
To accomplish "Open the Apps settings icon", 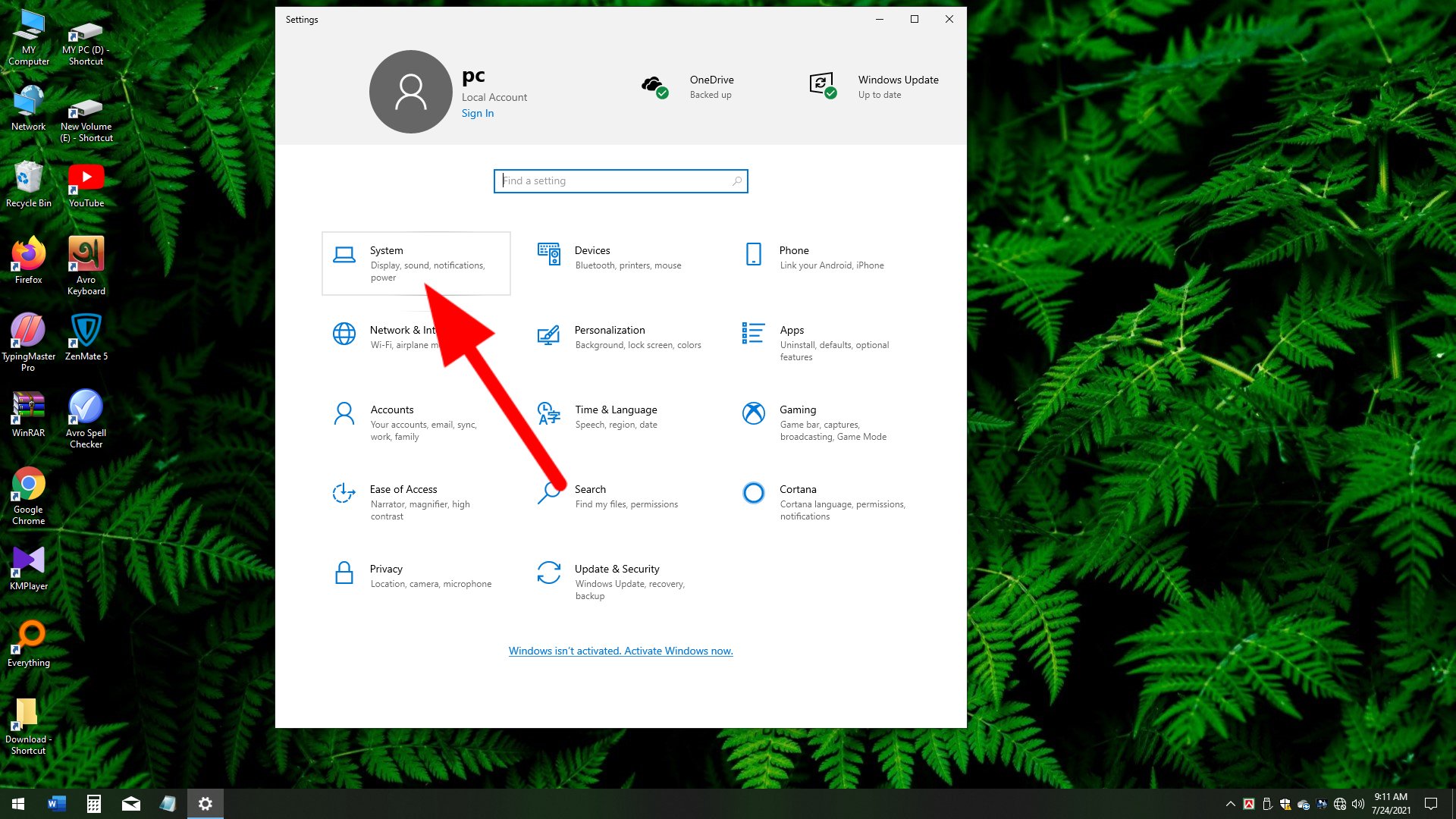I will click(753, 334).
